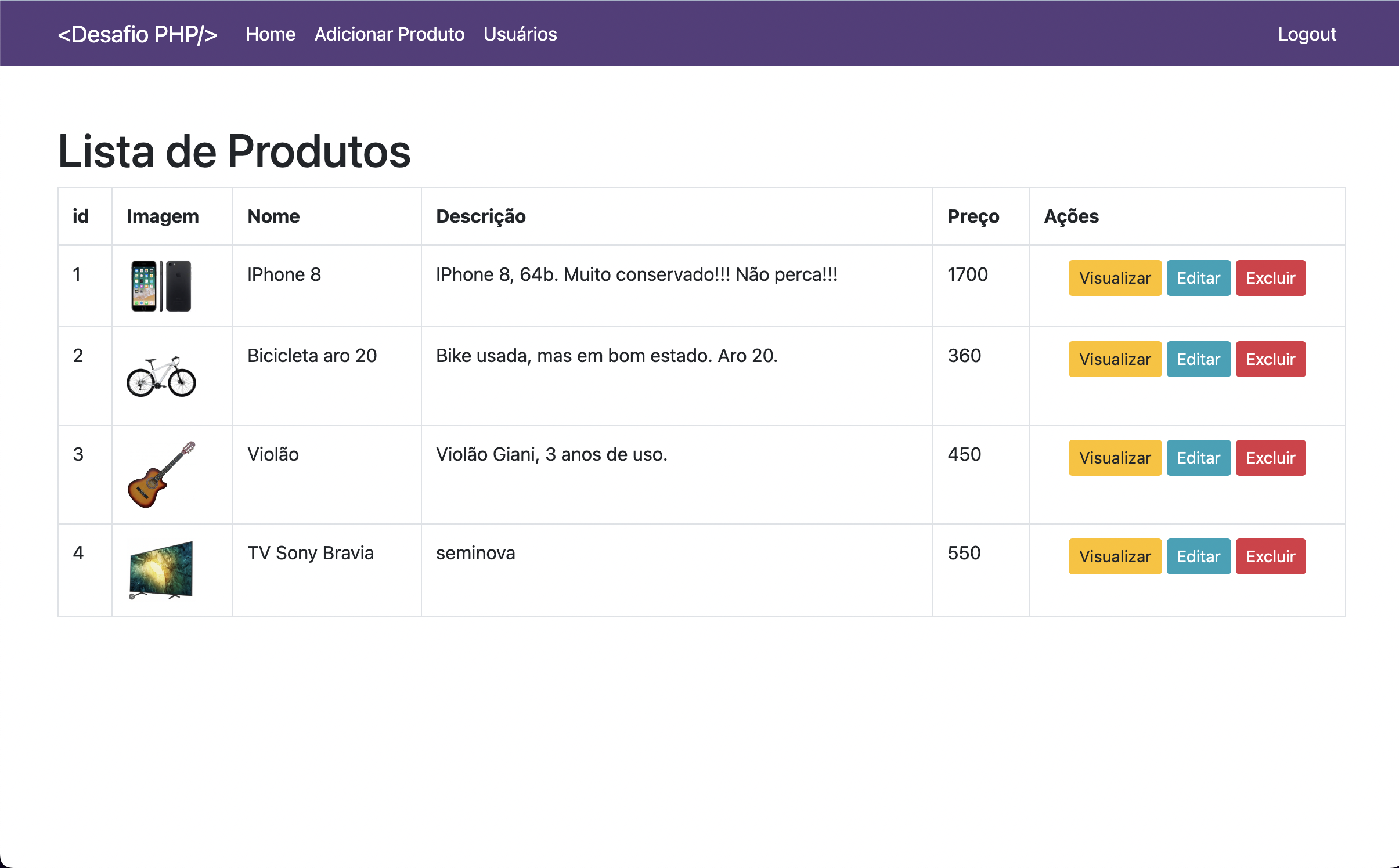The width and height of the screenshot is (1399, 868).
Task: View the Bicicleta aro 20 product
Action: coord(1114,359)
